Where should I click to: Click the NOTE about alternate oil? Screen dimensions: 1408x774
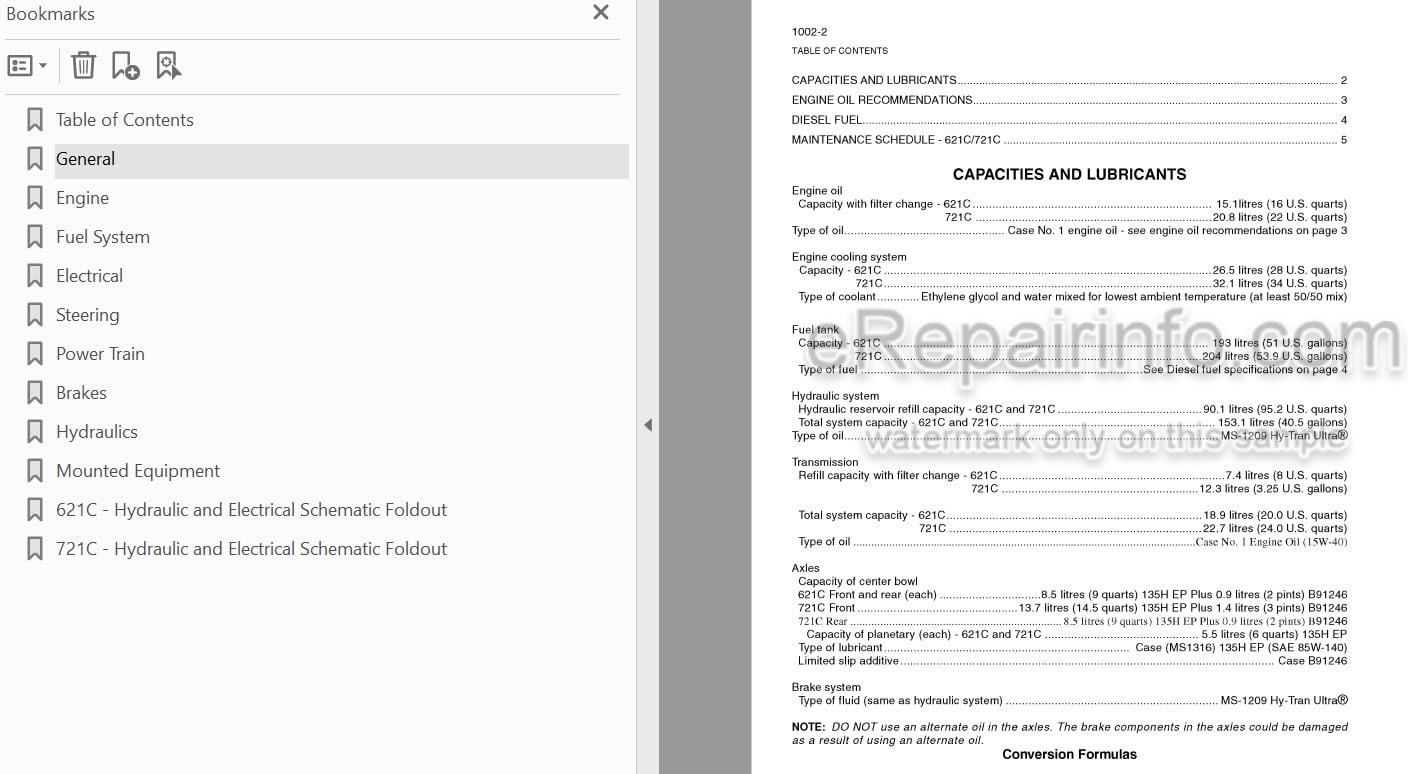[1069, 734]
